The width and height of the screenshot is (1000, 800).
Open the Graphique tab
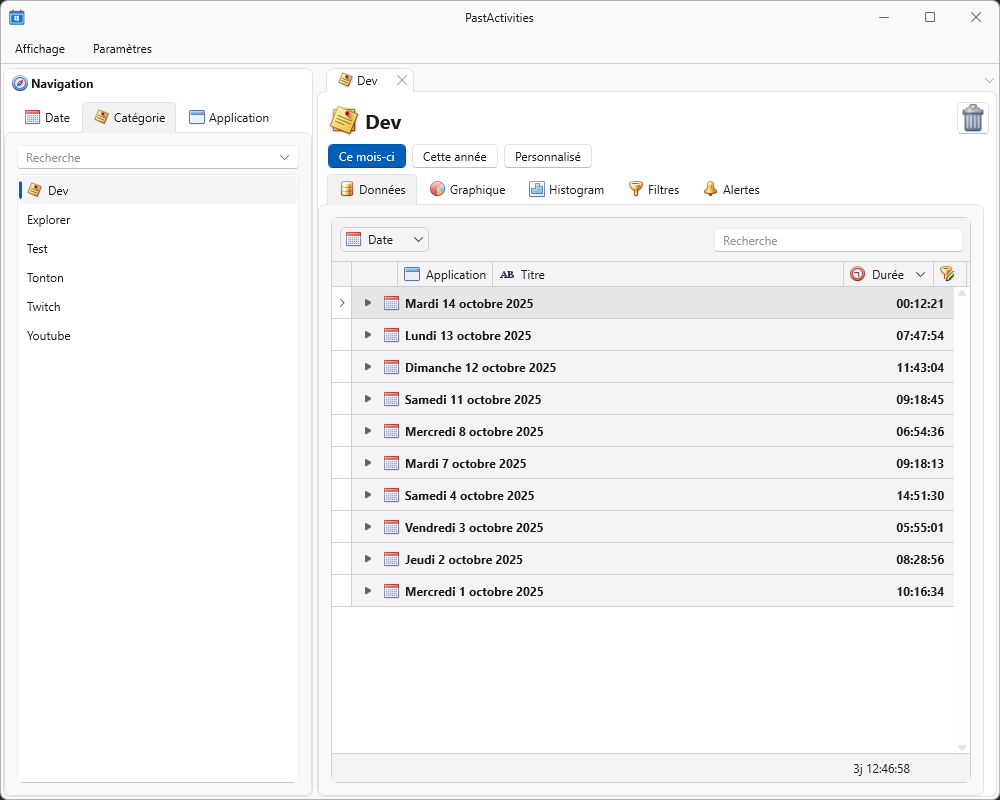467,189
